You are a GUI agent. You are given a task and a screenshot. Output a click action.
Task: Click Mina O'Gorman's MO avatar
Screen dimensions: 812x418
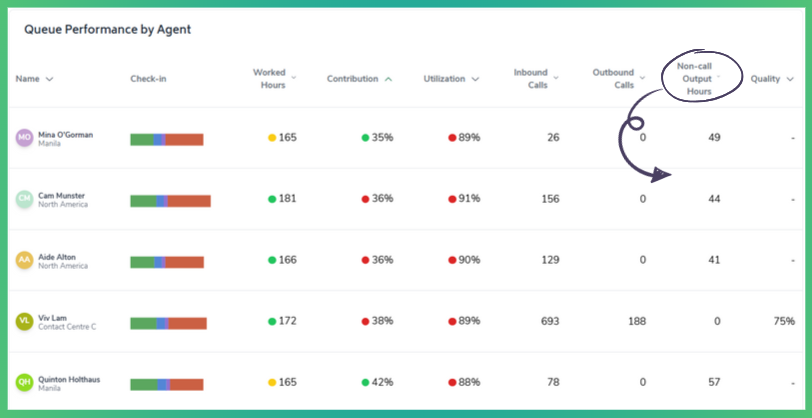(x=24, y=138)
